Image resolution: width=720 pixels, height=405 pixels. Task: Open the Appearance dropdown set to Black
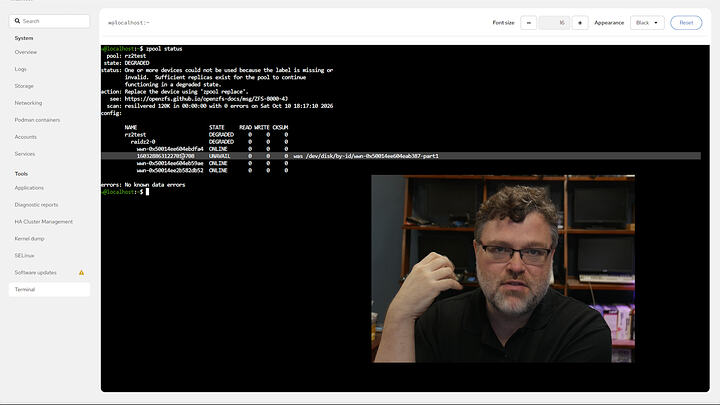point(647,23)
